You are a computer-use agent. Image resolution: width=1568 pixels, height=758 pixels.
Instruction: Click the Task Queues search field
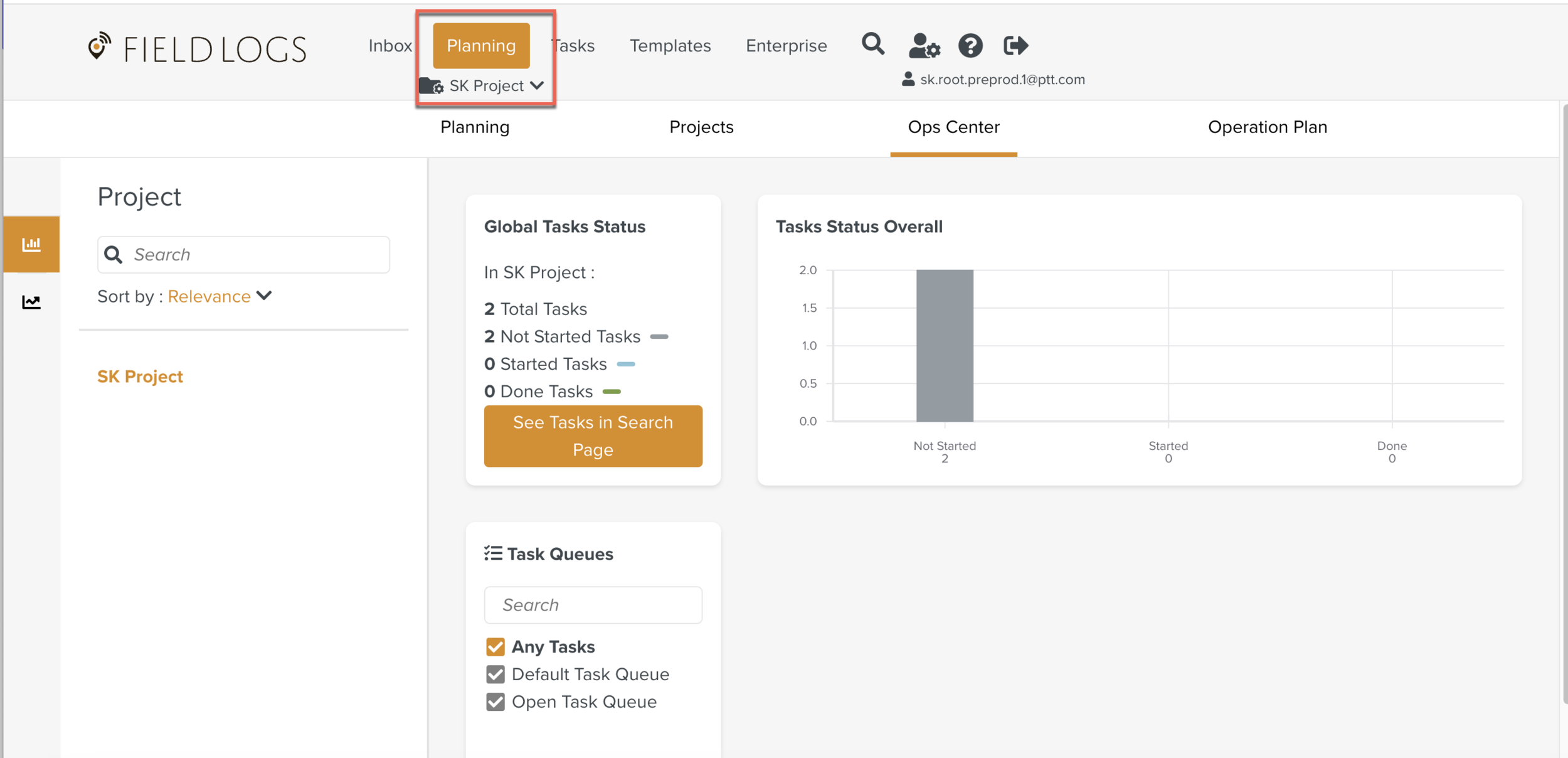click(x=593, y=605)
